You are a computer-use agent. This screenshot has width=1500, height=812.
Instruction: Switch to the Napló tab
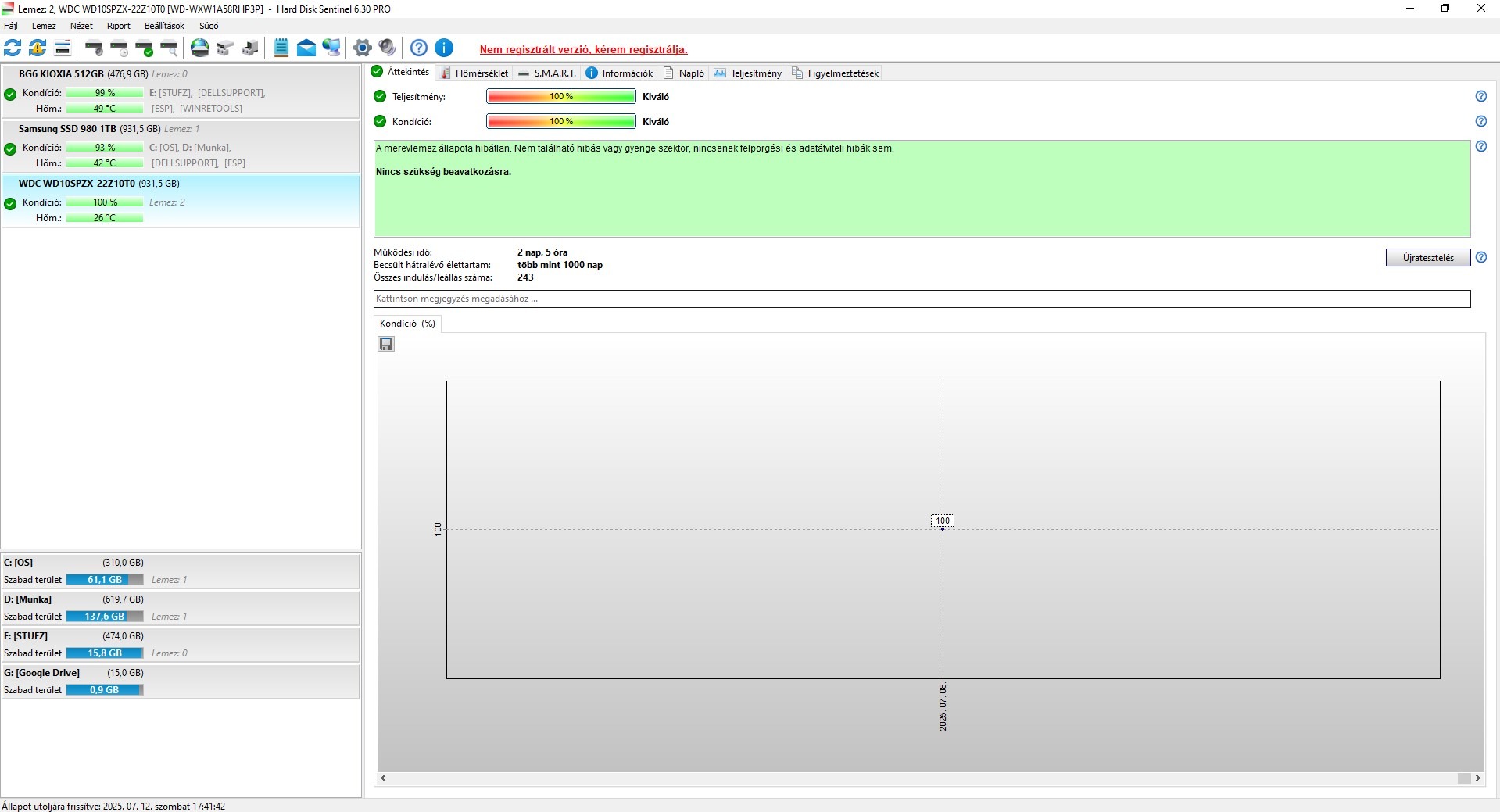[684, 73]
